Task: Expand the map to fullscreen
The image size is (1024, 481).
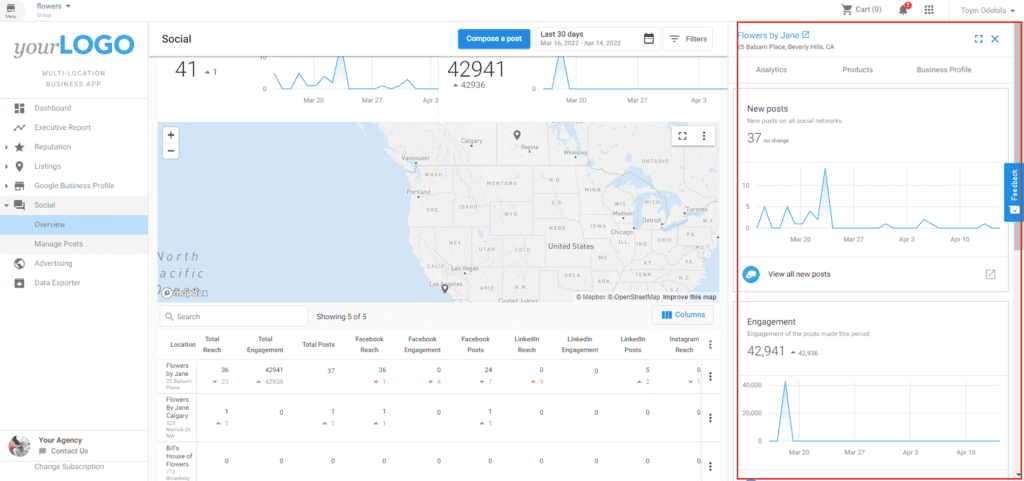Action: click(683, 136)
